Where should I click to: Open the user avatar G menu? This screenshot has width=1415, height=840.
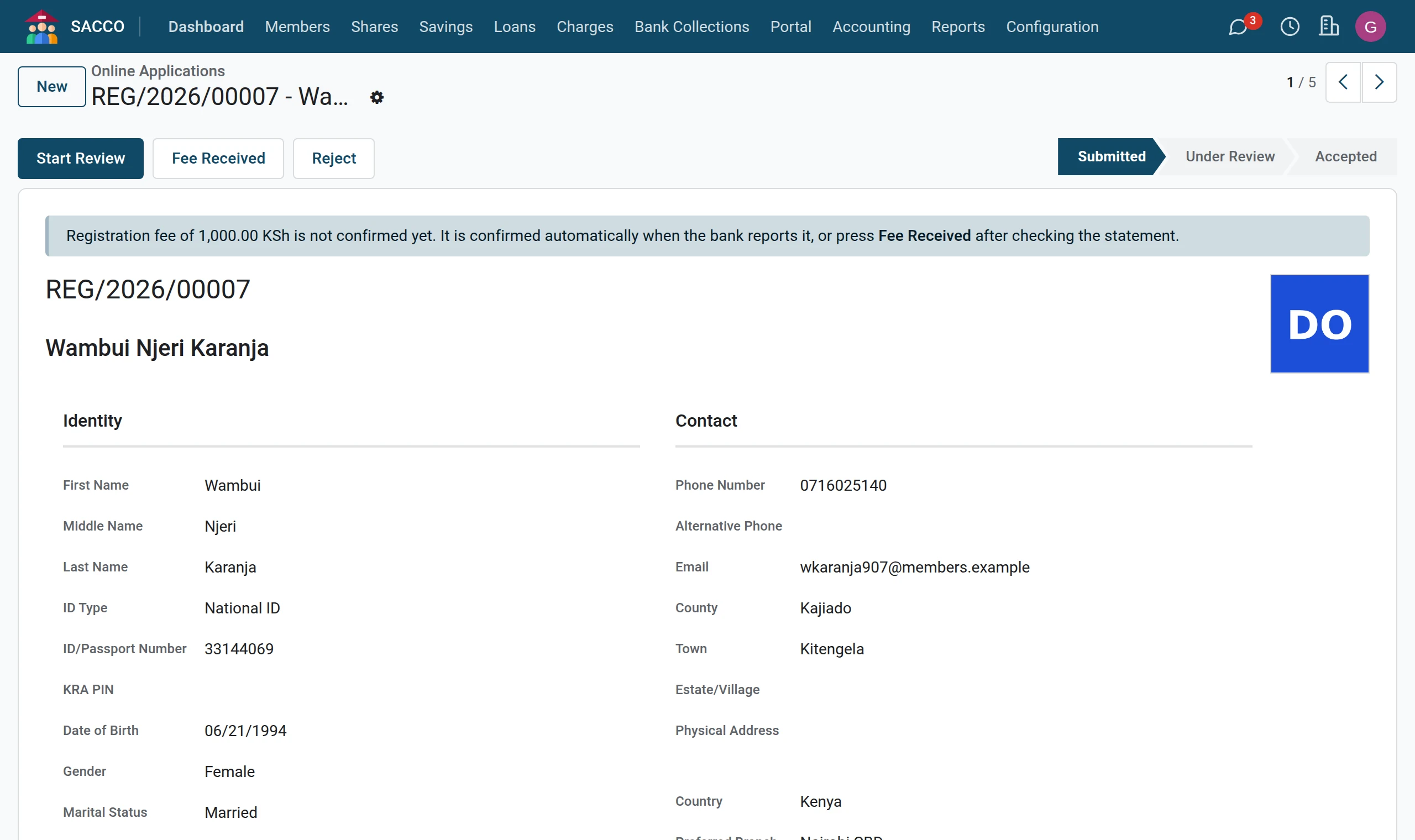point(1370,27)
